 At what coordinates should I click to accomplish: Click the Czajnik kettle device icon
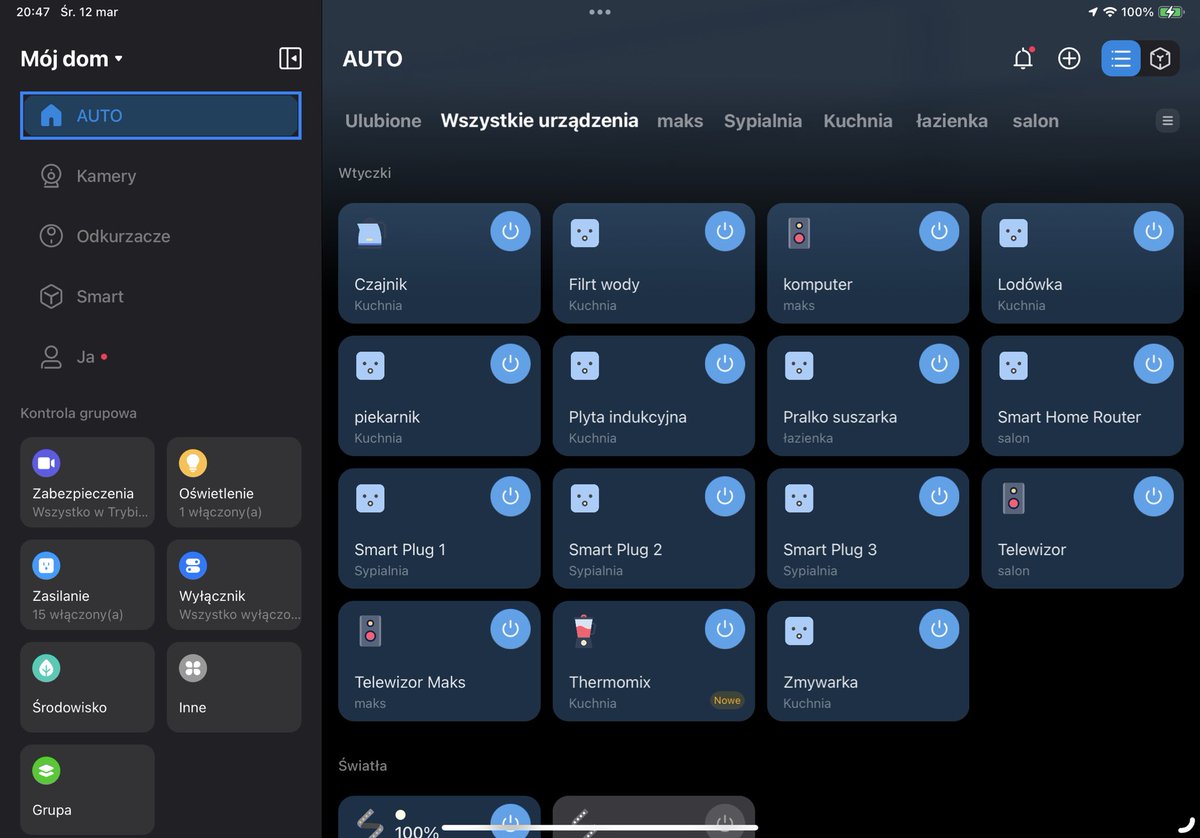(x=370, y=233)
